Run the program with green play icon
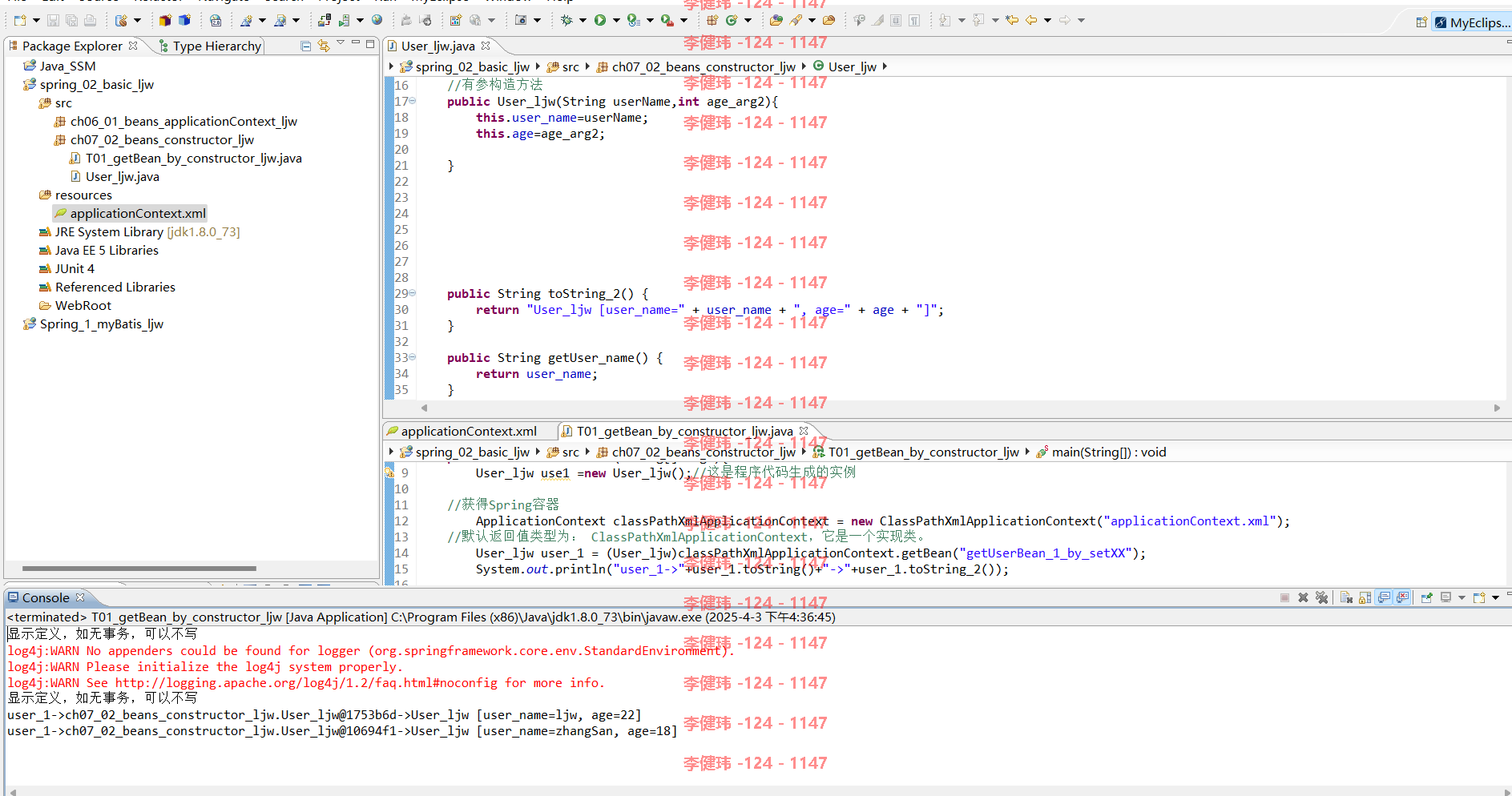This screenshot has height=796, width=1512. (599, 20)
